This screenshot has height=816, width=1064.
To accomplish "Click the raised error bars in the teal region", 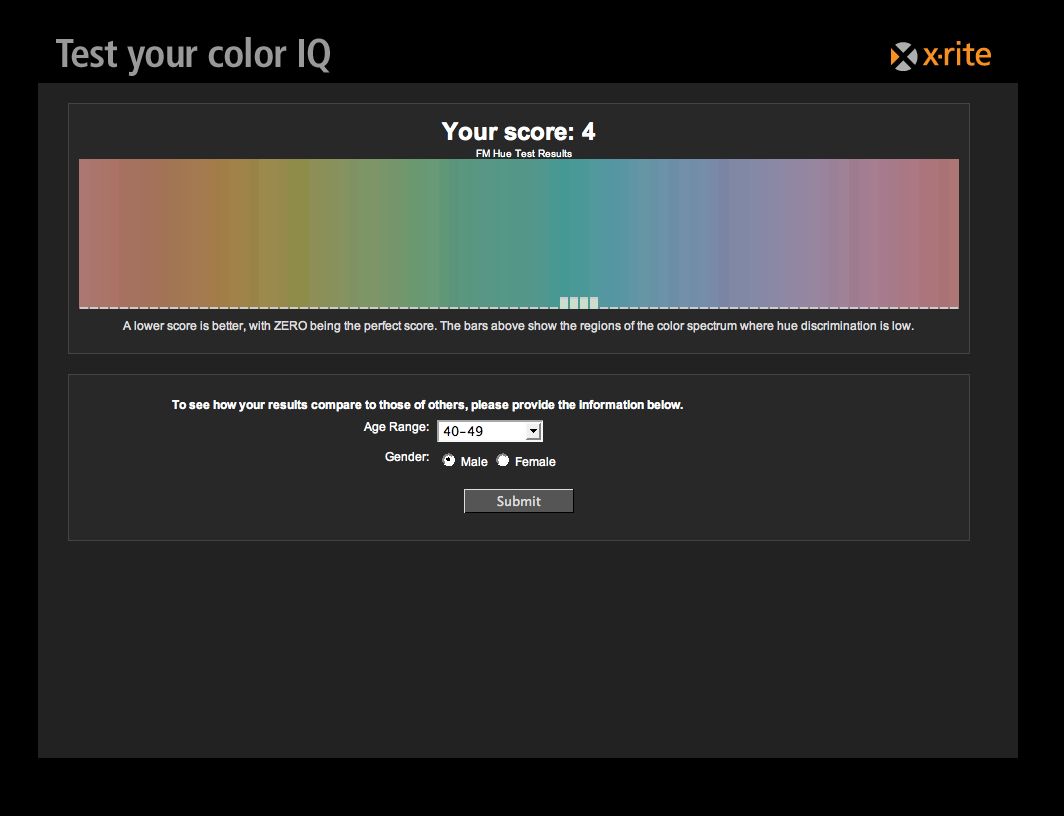I will 579,303.
